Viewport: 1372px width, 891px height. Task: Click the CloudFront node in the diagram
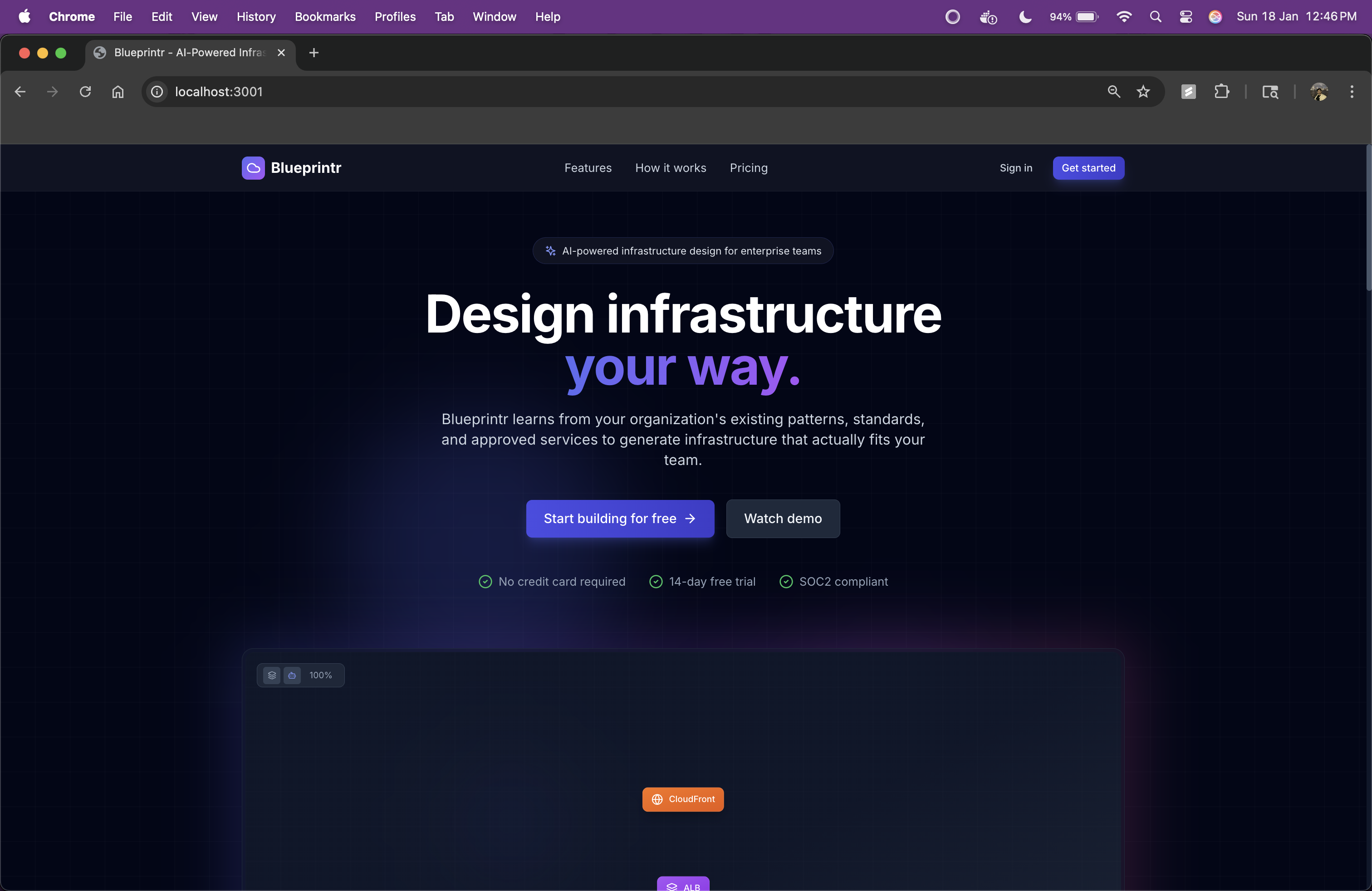(682, 799)
